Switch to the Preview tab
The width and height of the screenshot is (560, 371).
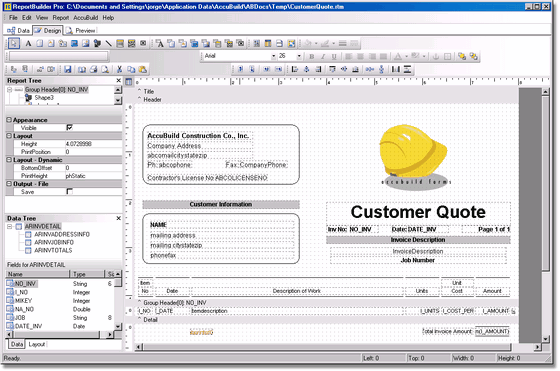[81, 31]
